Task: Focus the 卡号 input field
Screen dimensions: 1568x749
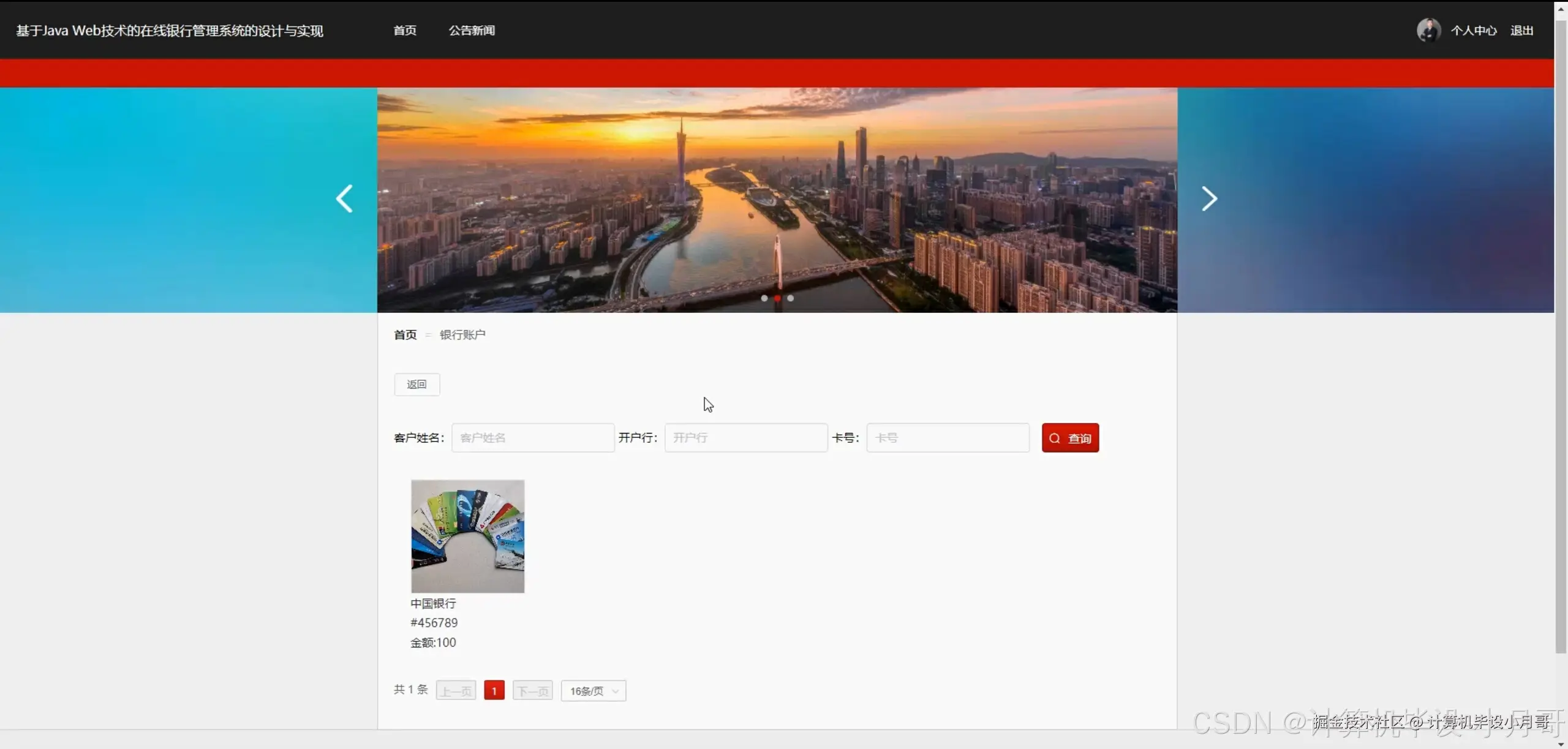Action: pos(948,438)
